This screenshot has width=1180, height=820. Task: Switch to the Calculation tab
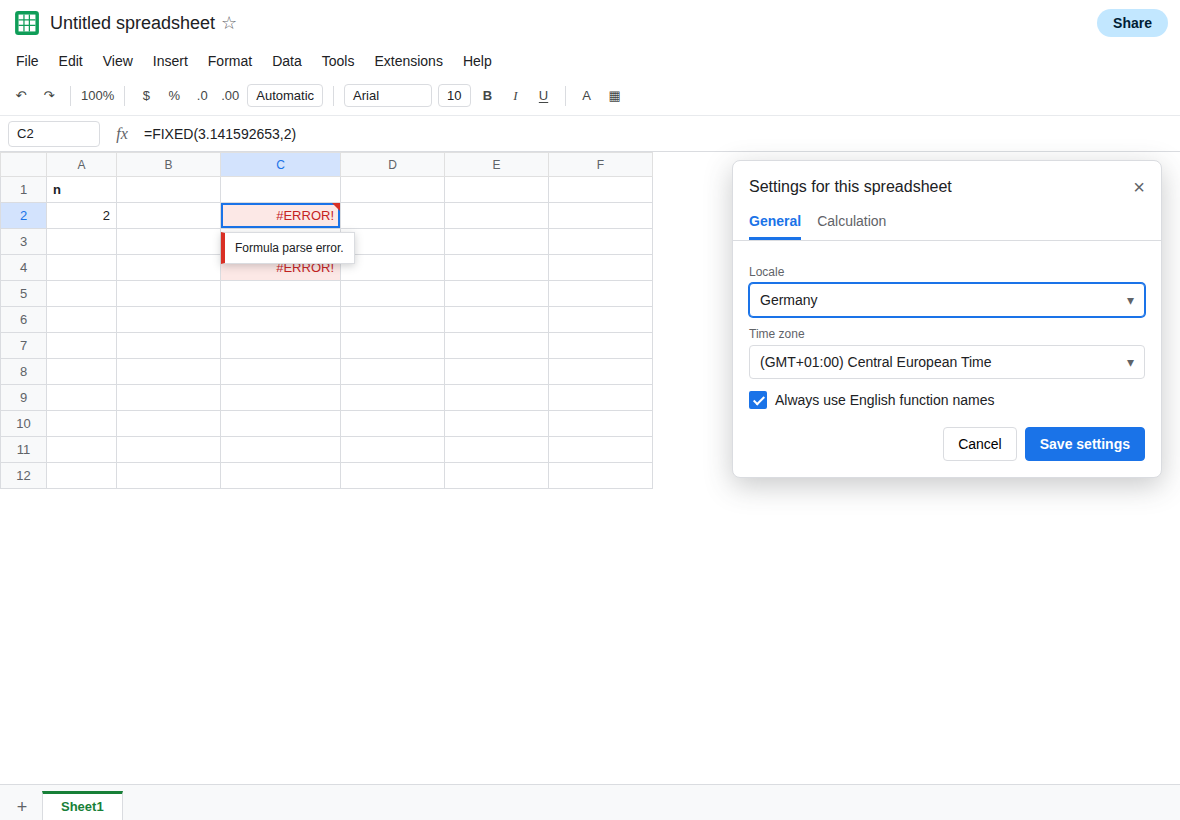pyautogui.click(x=851, y=221)
